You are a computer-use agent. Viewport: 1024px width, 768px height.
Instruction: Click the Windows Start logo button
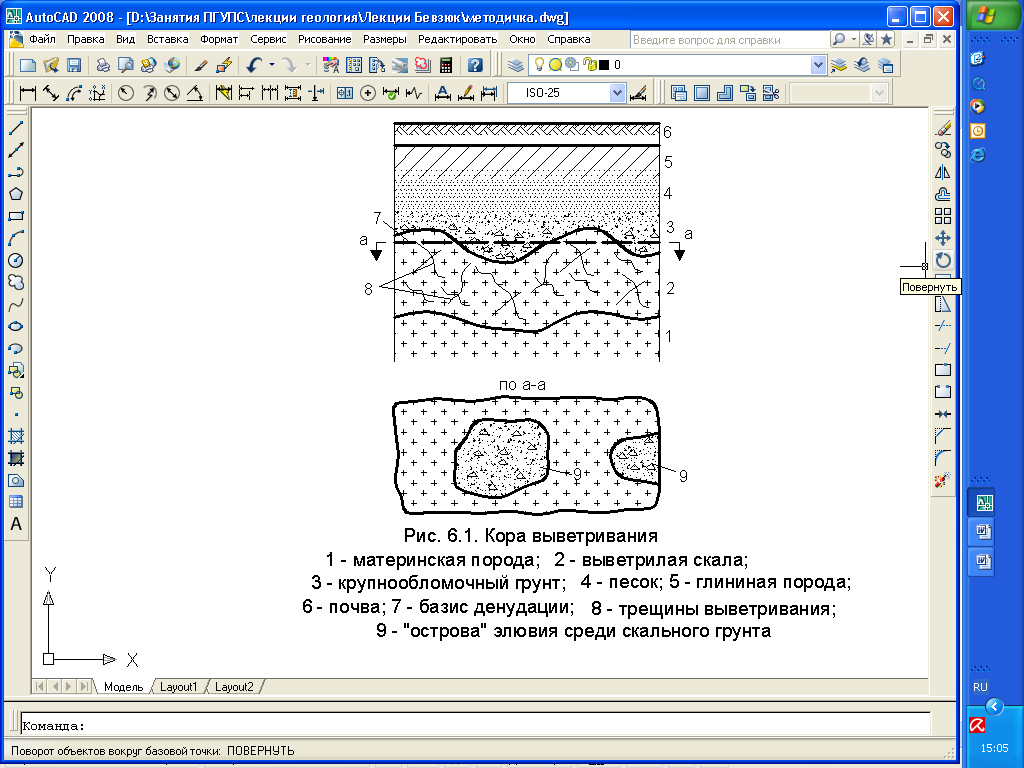pyautogui.click(x=995, y=14)
